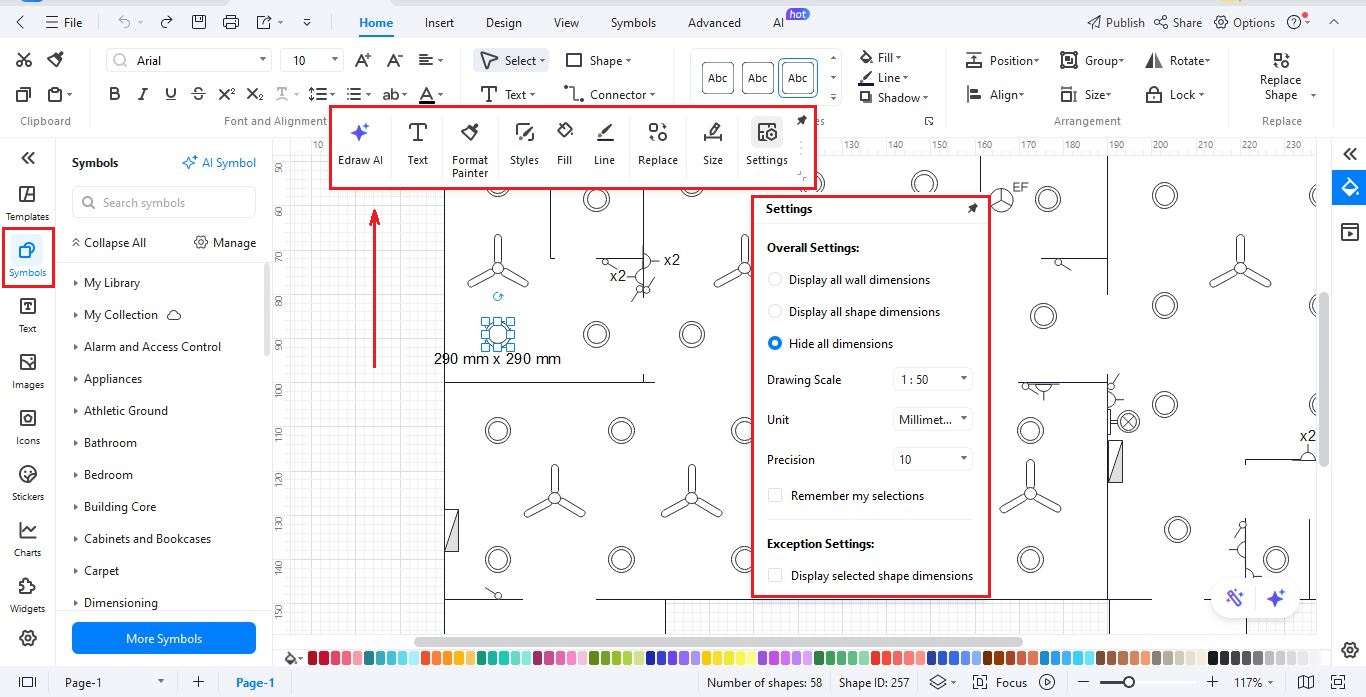Pin the Settings panel

pos(972,209)
